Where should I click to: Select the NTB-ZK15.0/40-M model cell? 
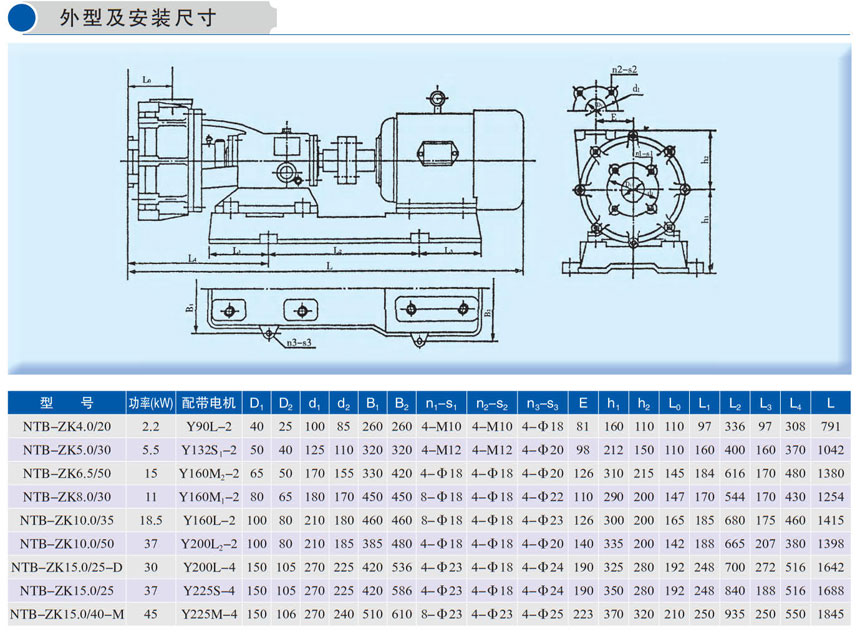(66, 612)
